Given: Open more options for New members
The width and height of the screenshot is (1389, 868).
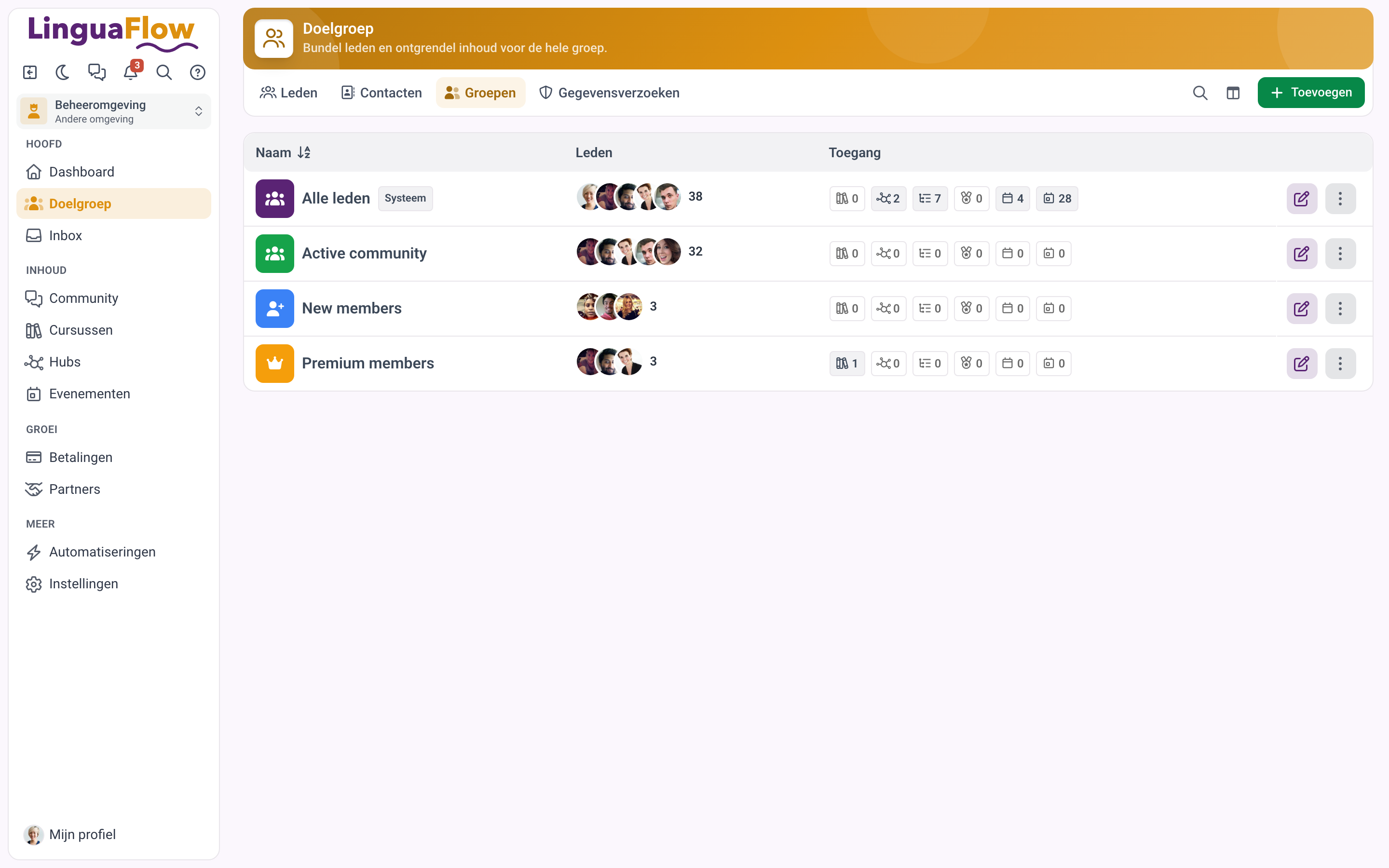Looking at the screenshot, I should pyautogui.click(x=1340, y=308).
